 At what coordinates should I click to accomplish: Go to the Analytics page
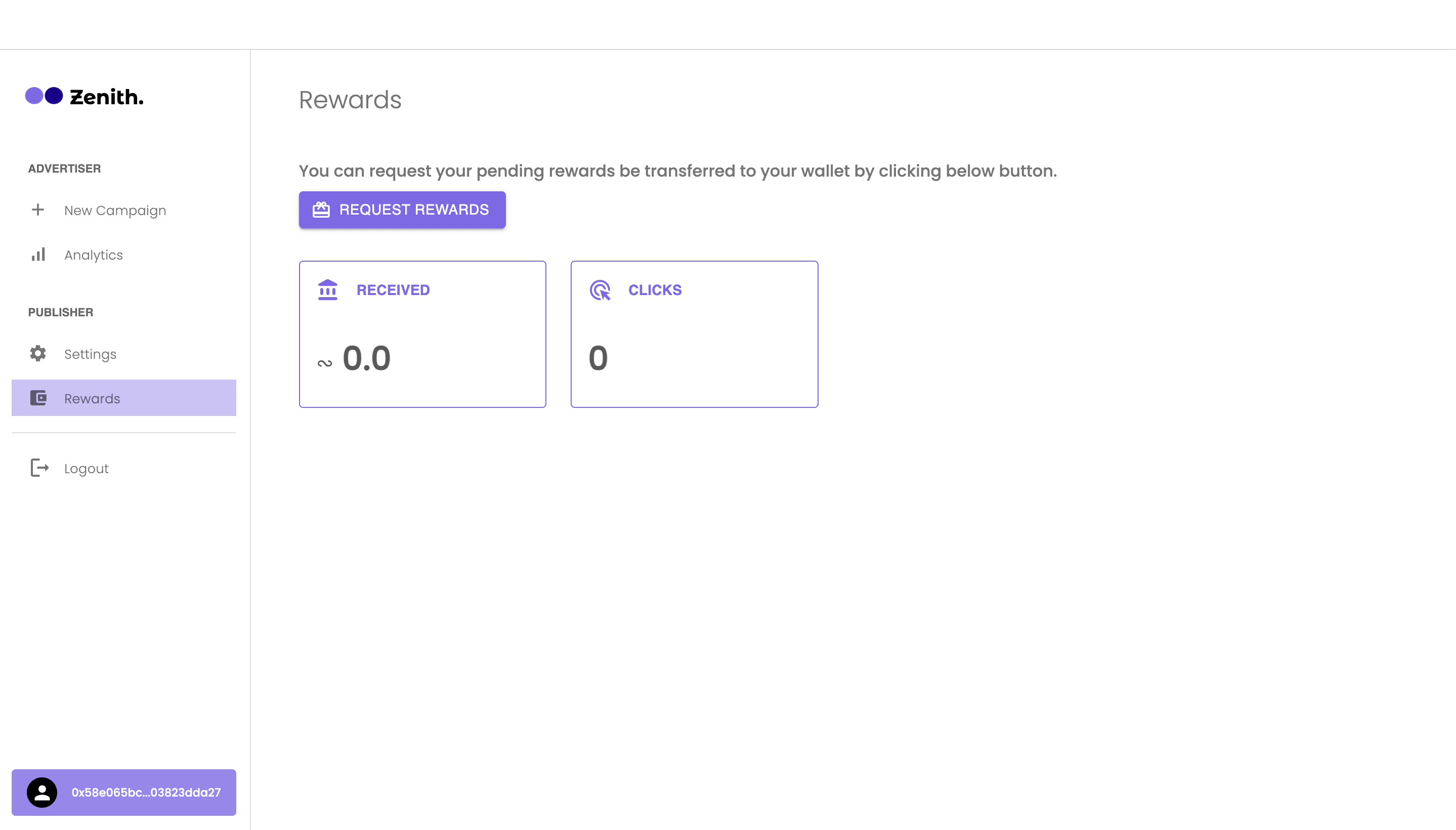94,255
